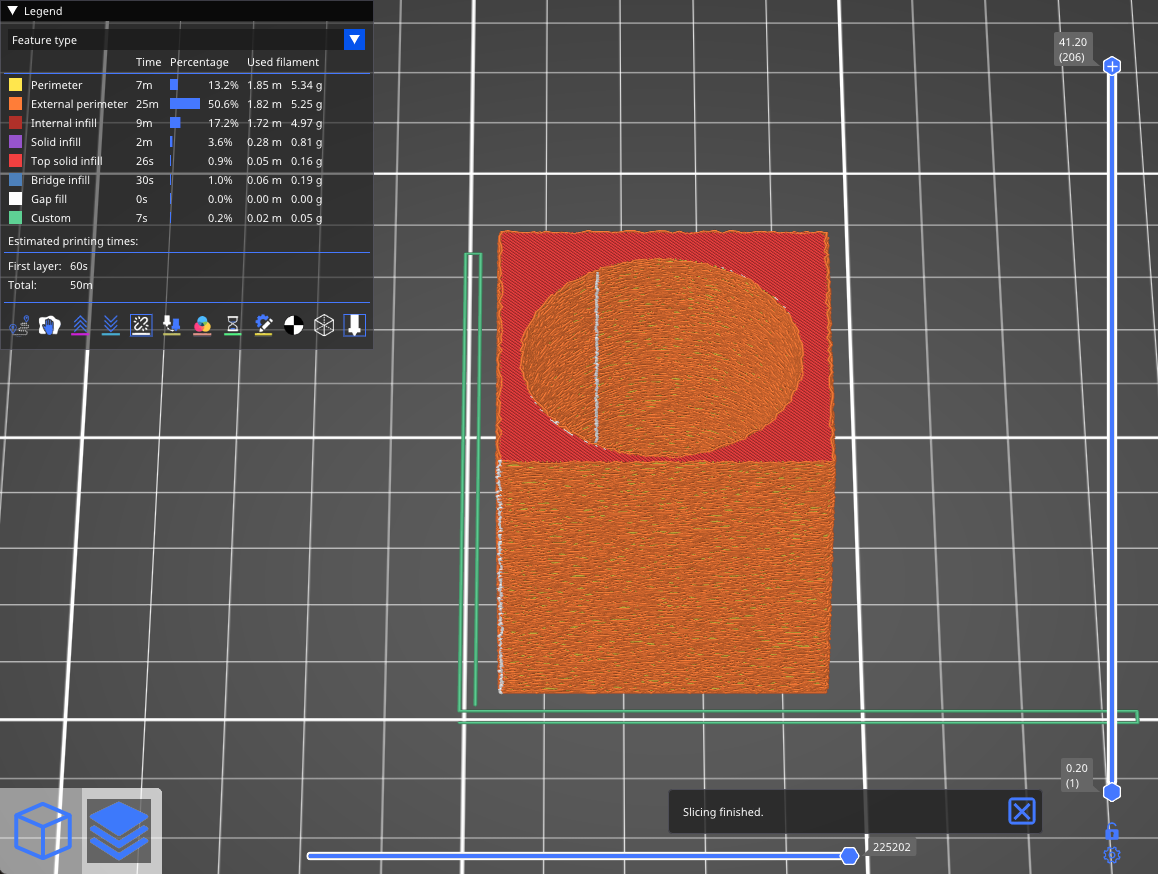Collapse the Legend panel triangle
Screen dimensions: 1158x874
14,11
